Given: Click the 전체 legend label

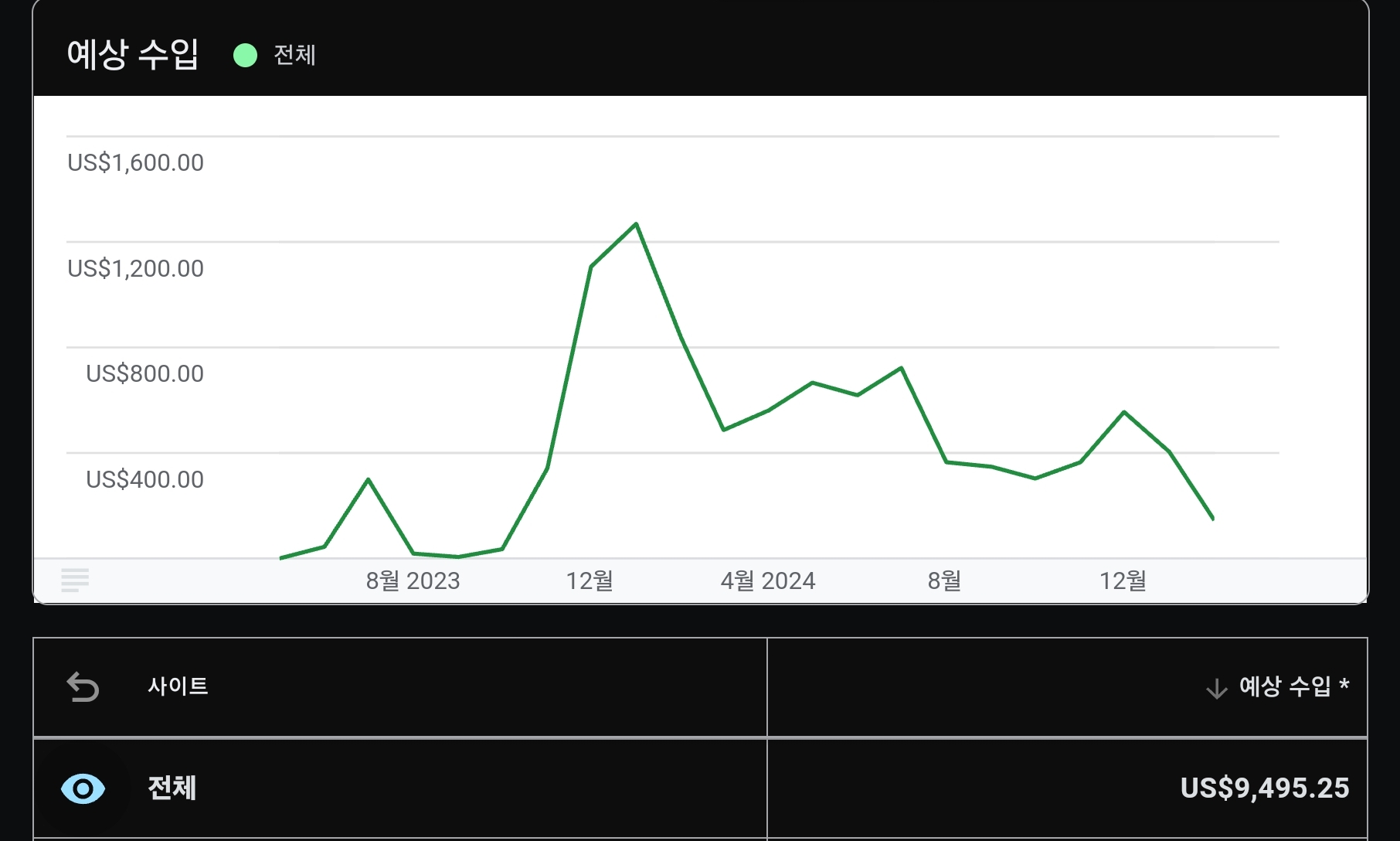Looking at the screenshot, I should pos(294,55).
